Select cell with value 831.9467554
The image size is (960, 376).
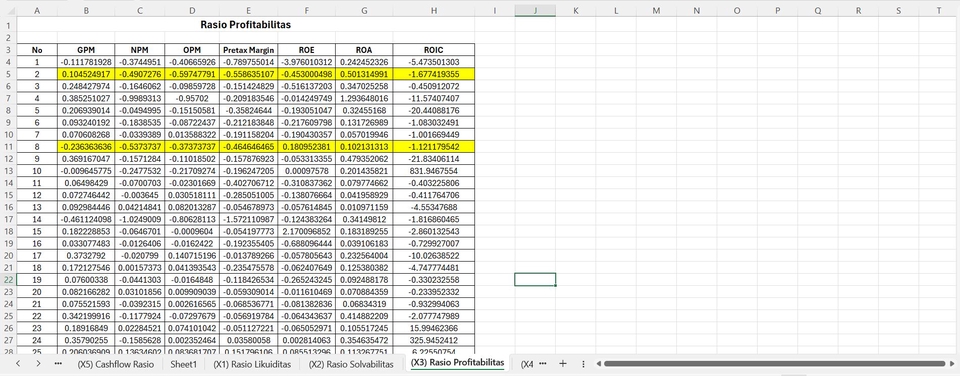tap(433, 171)
